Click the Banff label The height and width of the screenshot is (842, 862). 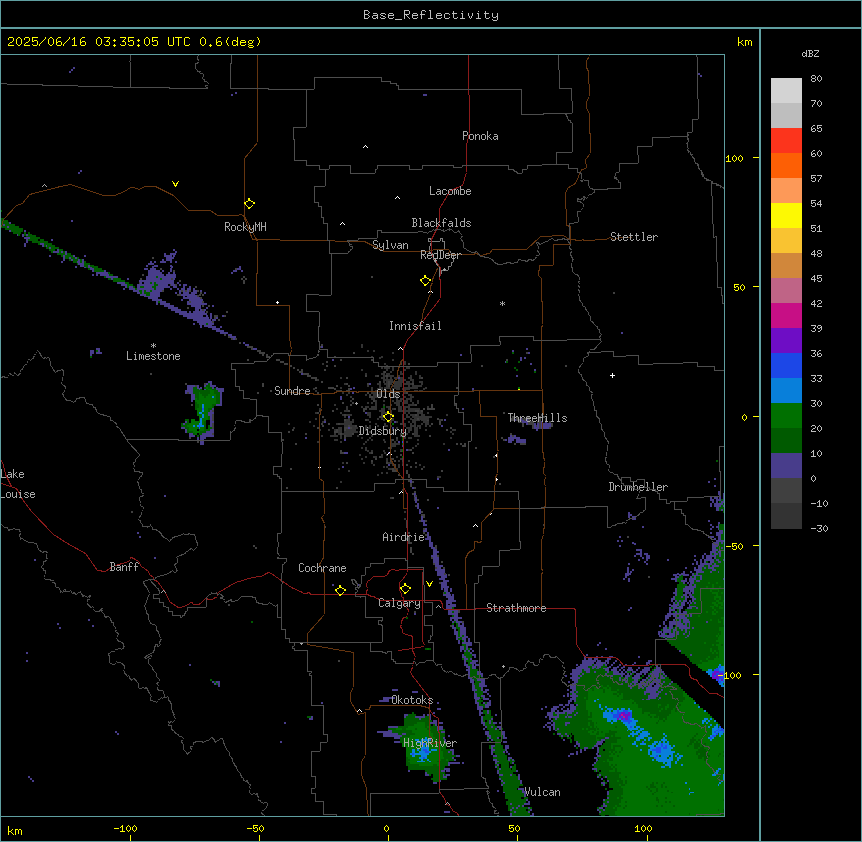tap(124, 567)
